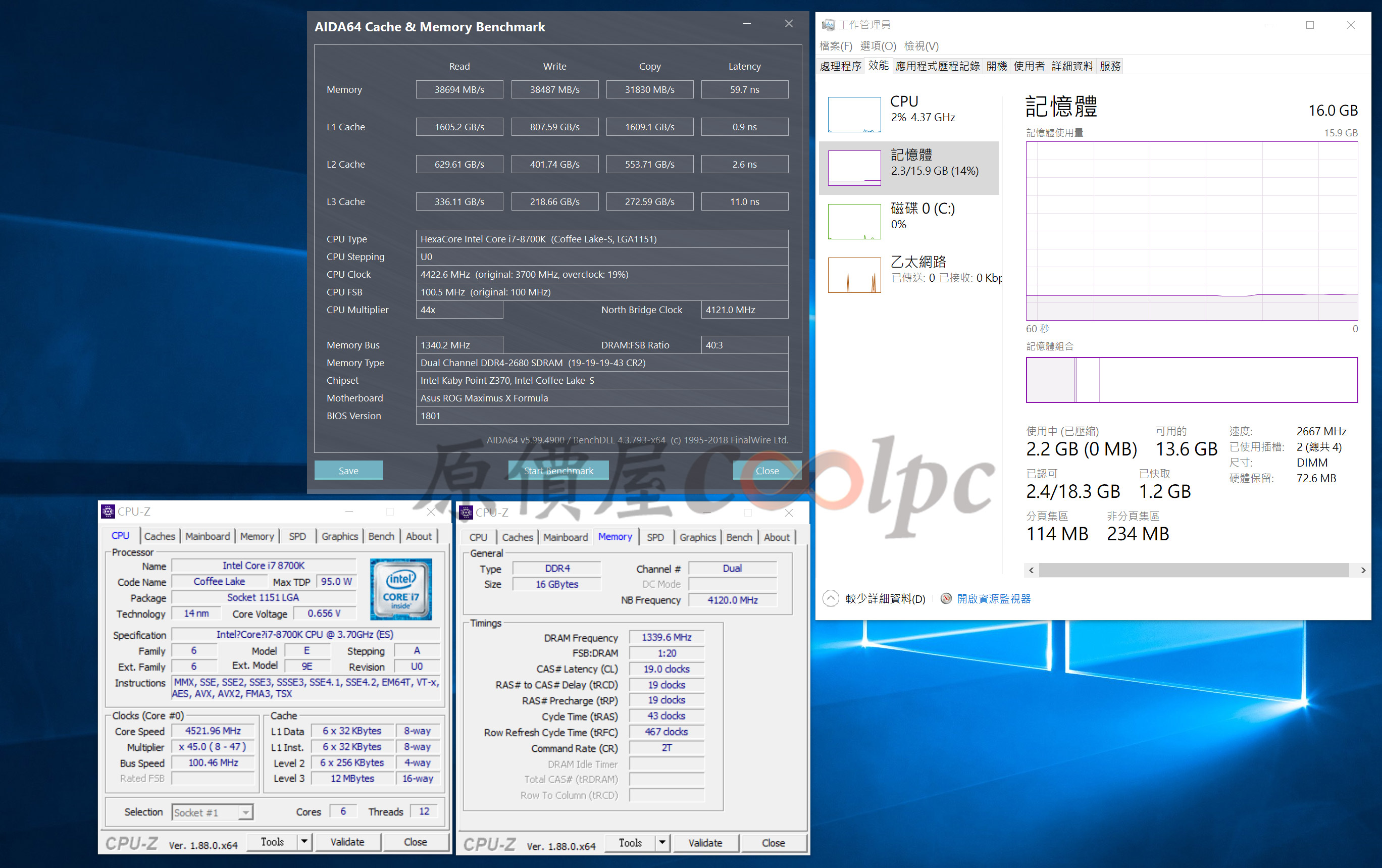Select the CPU performance graph thumbnail
The width and height of the screenshot is (1382, 868).
[854, 114]
